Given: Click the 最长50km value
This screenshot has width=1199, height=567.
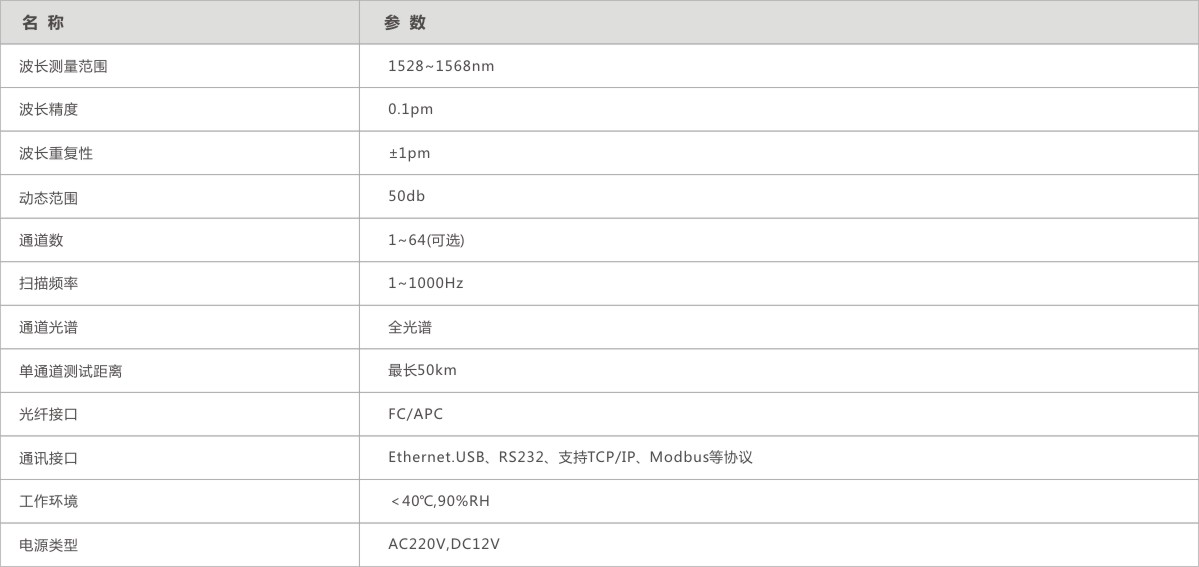Looking at the screenshot, I should [423, 370].
